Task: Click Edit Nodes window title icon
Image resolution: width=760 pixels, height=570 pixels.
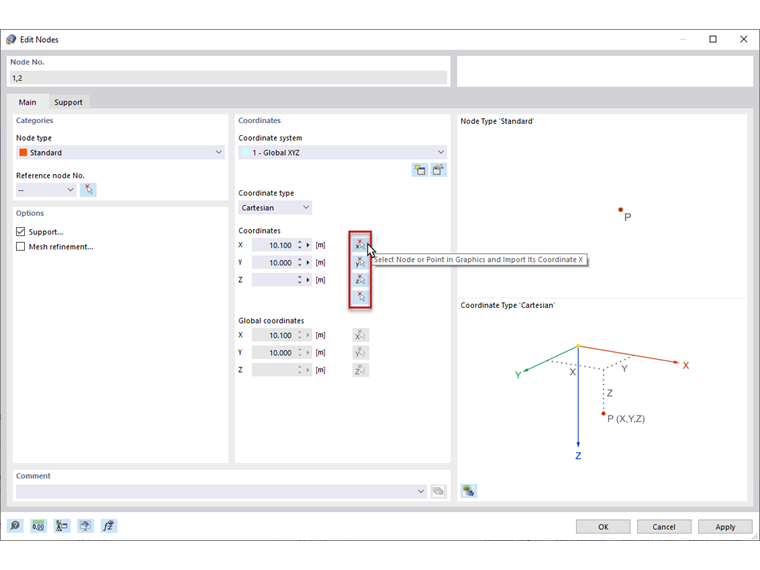Action: [x=11, y=39]
